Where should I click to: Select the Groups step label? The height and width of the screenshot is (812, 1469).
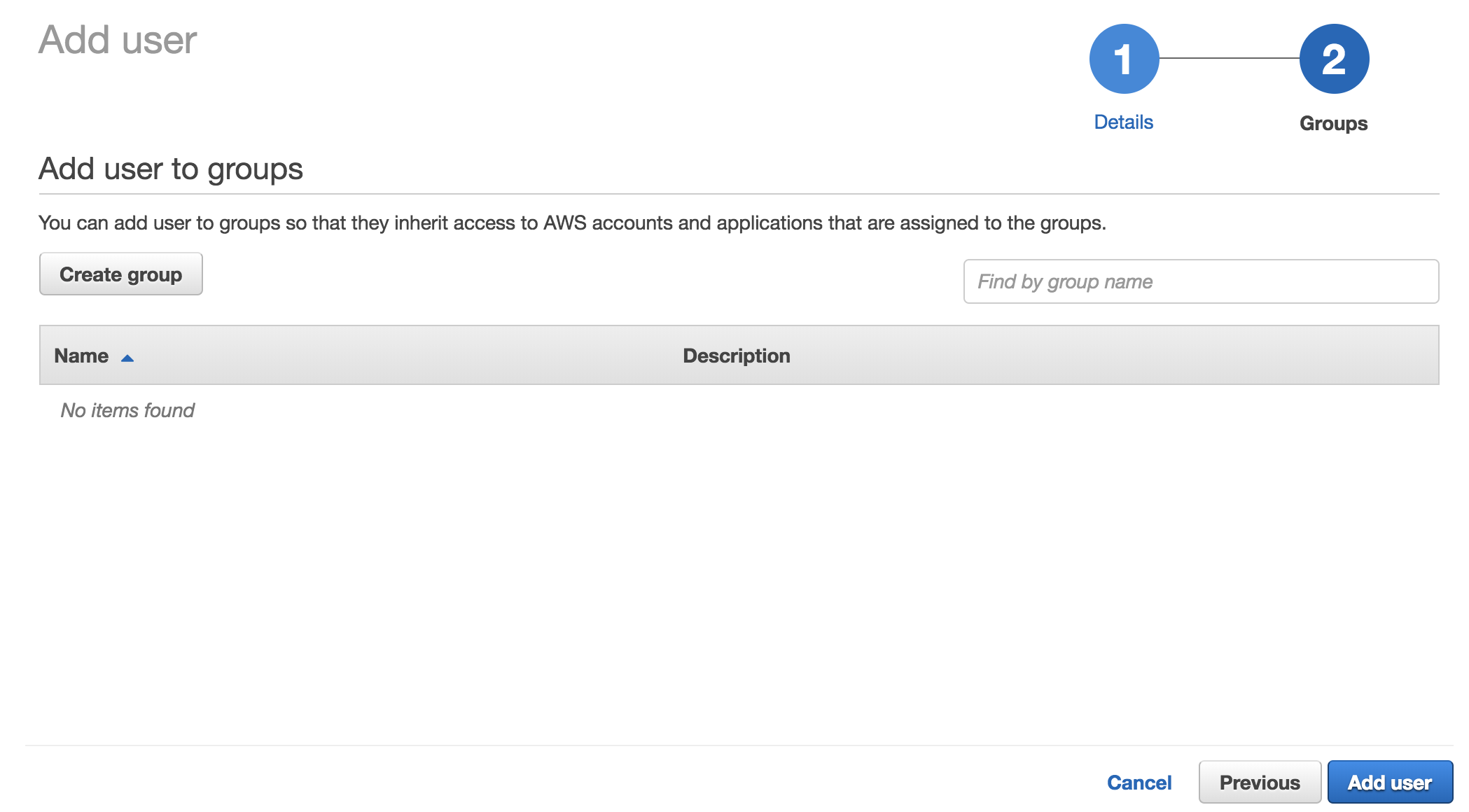[x=1333, y=123]
